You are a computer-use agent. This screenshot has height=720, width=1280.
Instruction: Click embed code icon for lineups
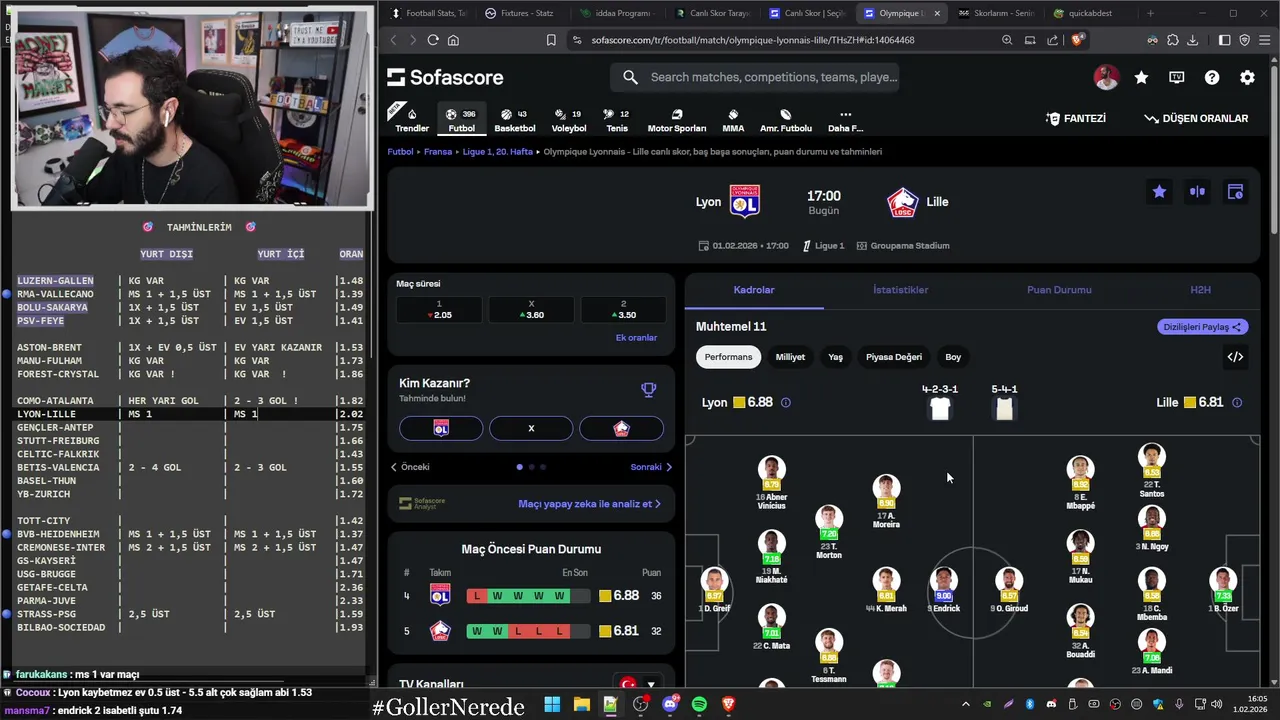1235,357
